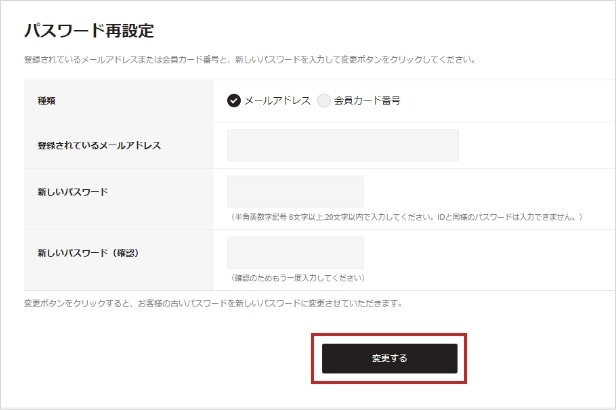This screenshot has width=616, height=410.
Task: Select the 会員カード番号 radio button
Action: click(x=324, y=101)
